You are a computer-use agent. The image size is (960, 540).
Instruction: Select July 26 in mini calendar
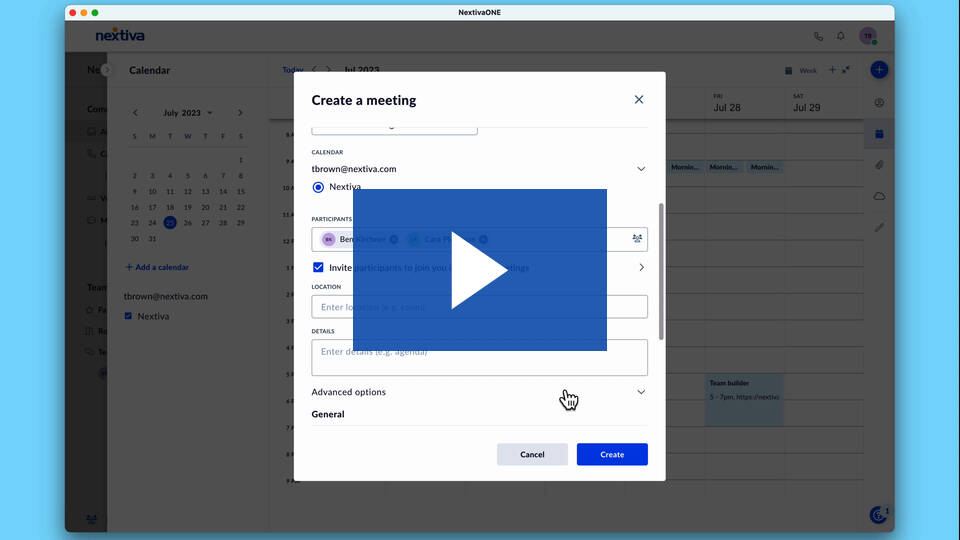(x=188, y=223)
